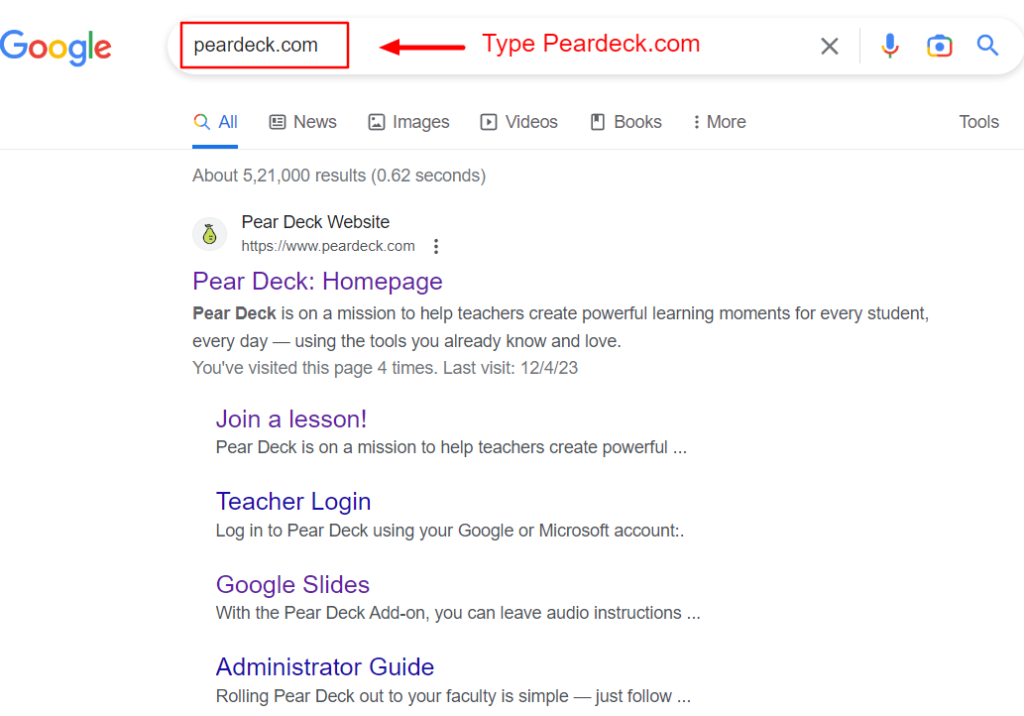
Task: Start voice search with microphone icon
Action: tap(889, 46)
